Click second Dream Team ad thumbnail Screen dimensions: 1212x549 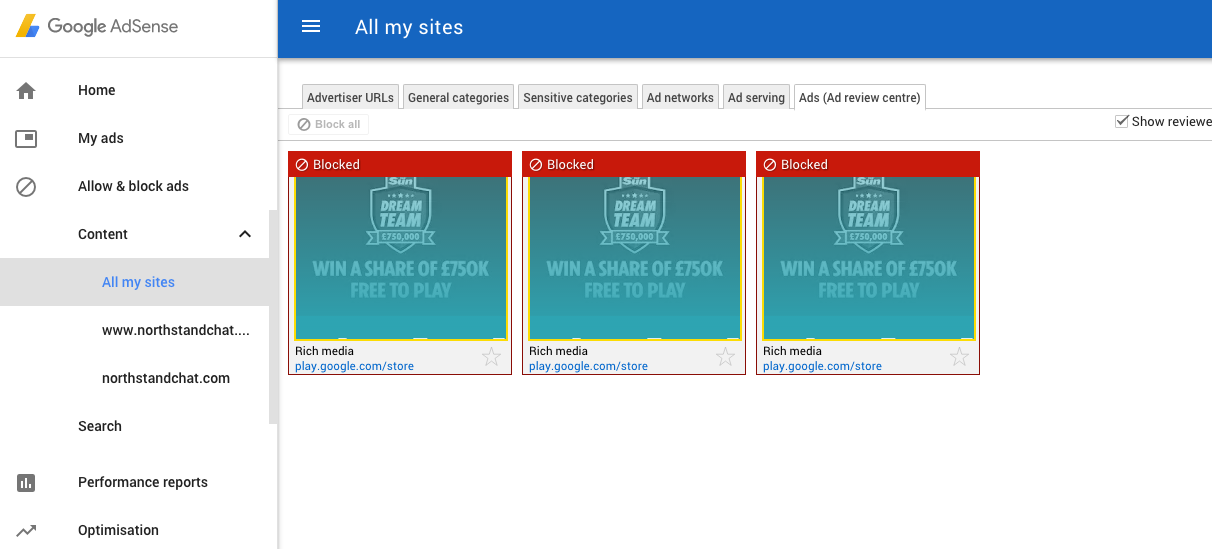pos(635,258)
